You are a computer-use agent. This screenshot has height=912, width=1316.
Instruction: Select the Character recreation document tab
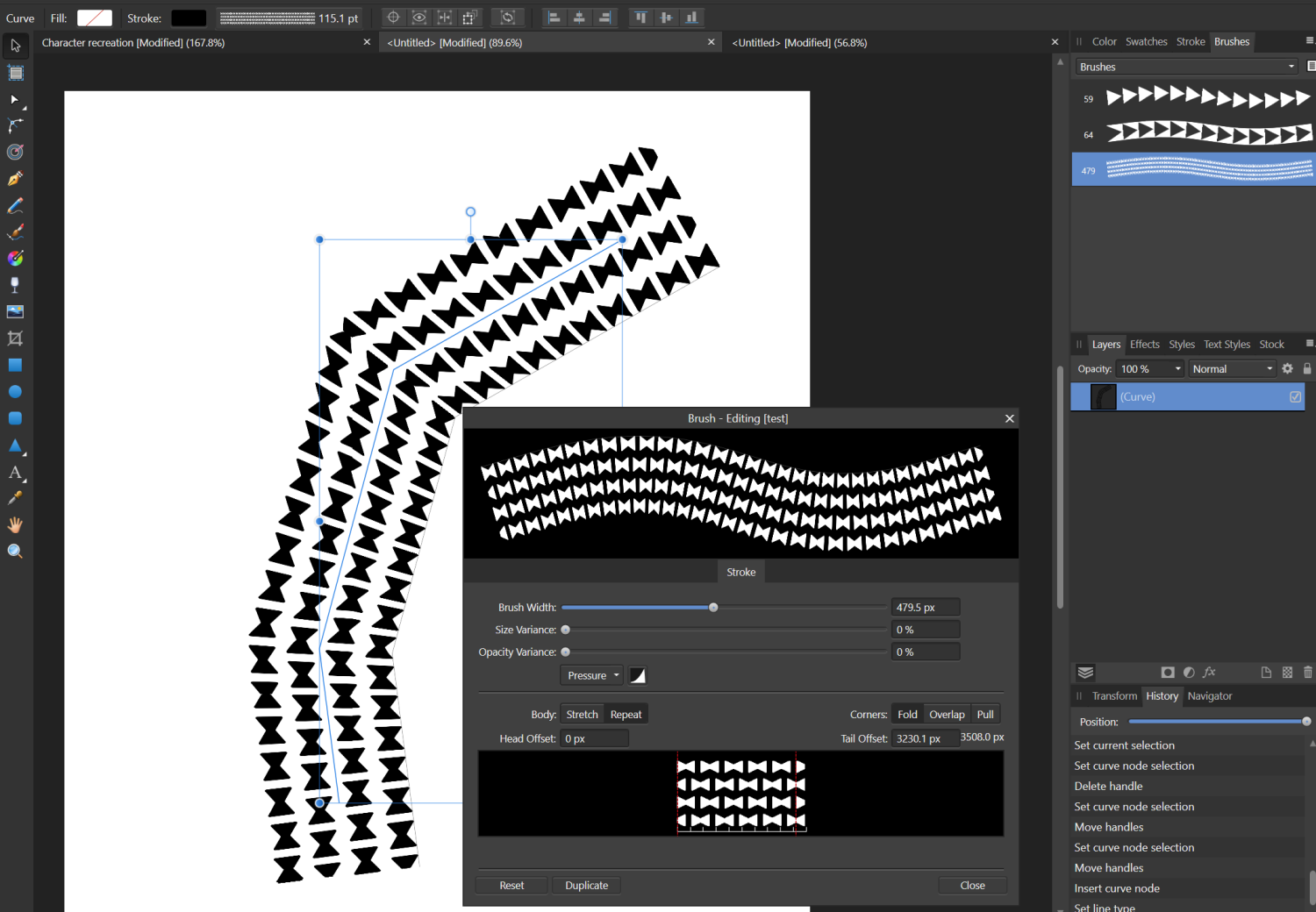click(132, 42)
